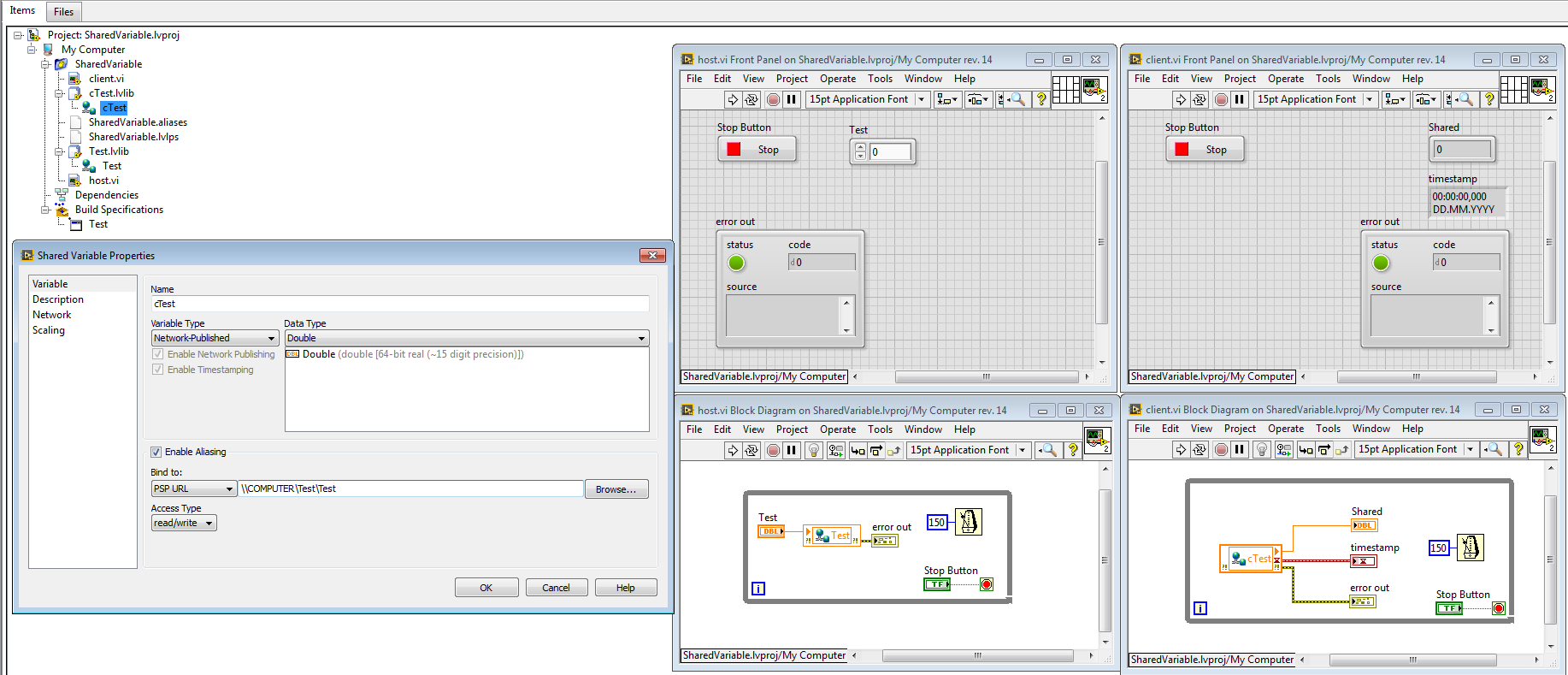This screenshot has width=1568, height=675.
Task: Open Variable Type dropdown
Action: tap(215, 339)
